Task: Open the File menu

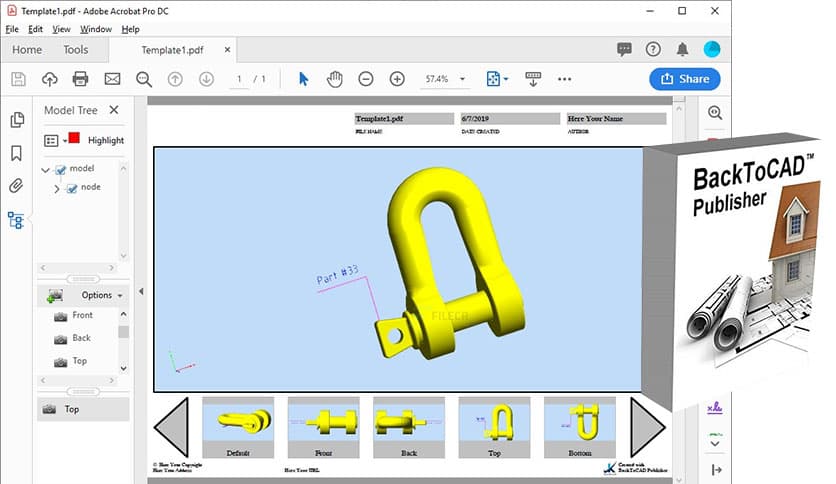Action: pos(12,29)
